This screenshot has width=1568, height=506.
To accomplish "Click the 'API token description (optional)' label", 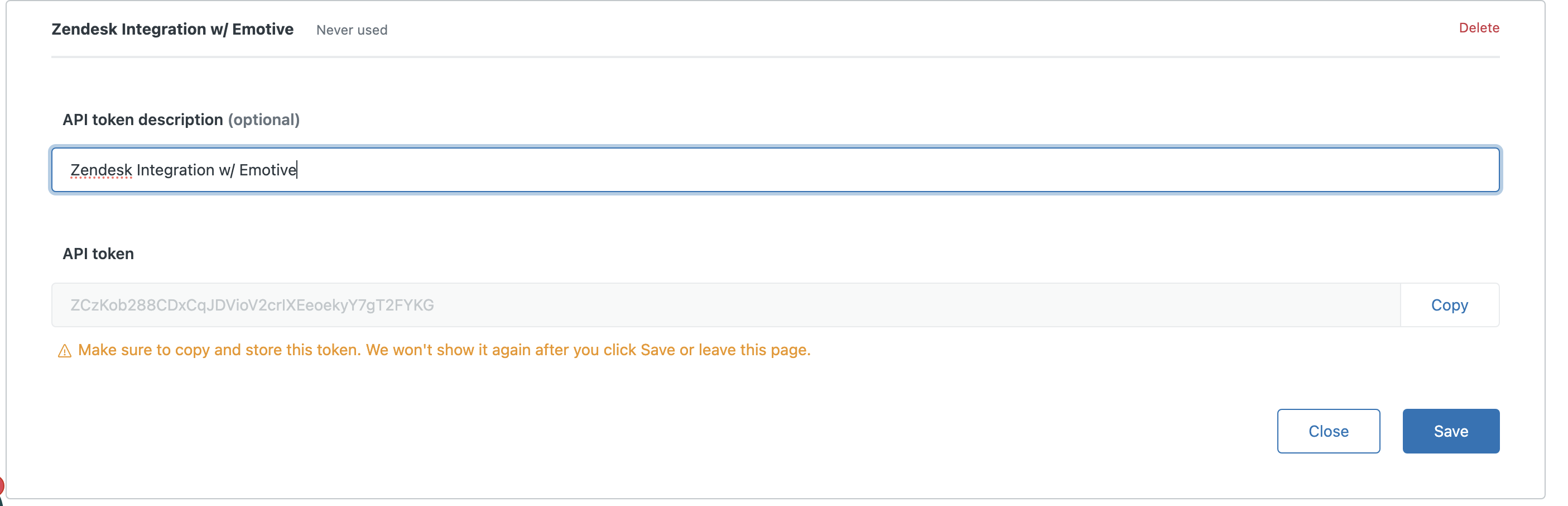I will tap(181, 120).
